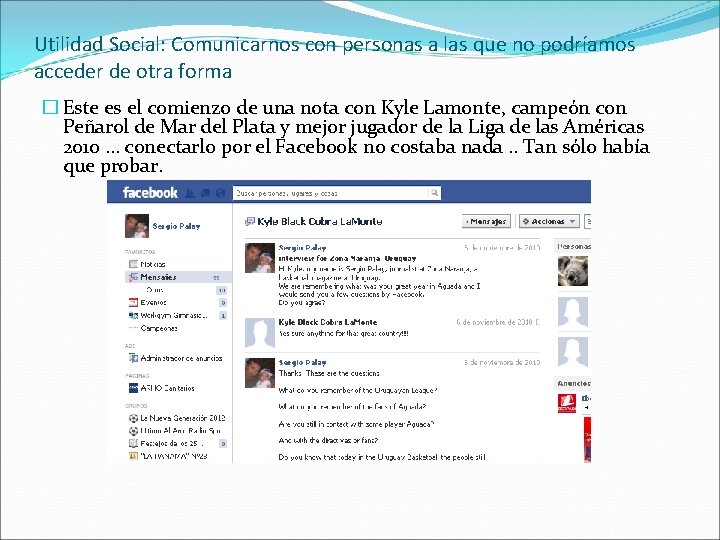Viewport: 720px width, 540px height.
Task: Click Kyle's blank avatar in the reply
Action: (x=259, y=333)
